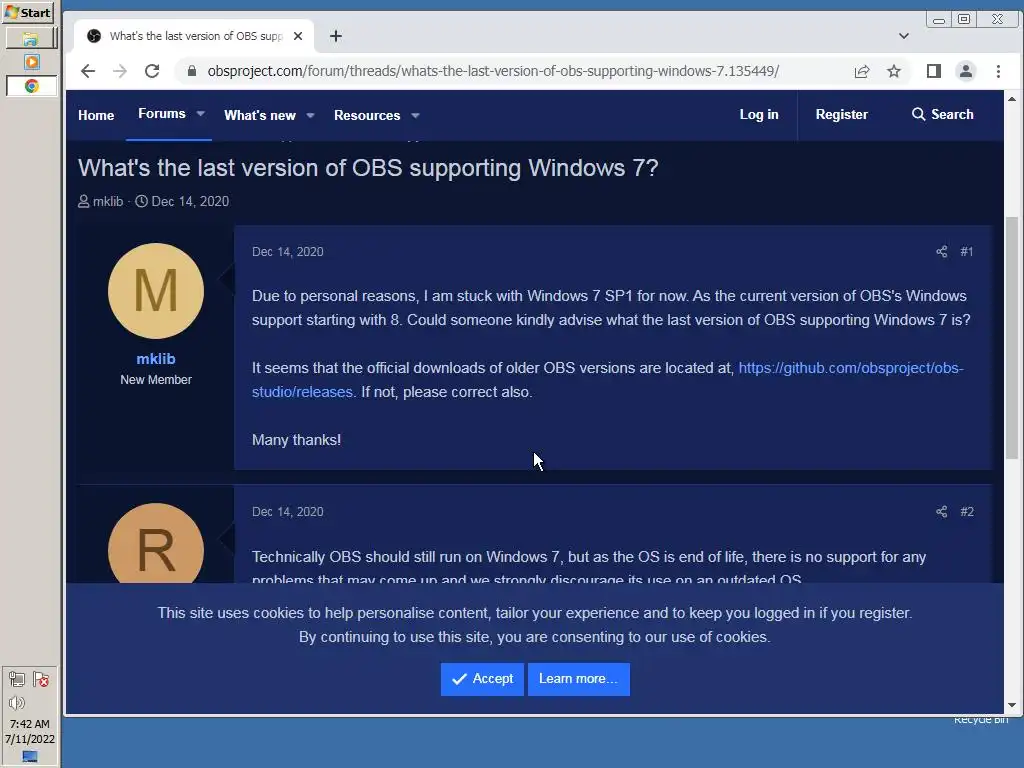Viewport: 1024px width, 768px height.
Task: Click post #1 date link
Action: point(288,252)
